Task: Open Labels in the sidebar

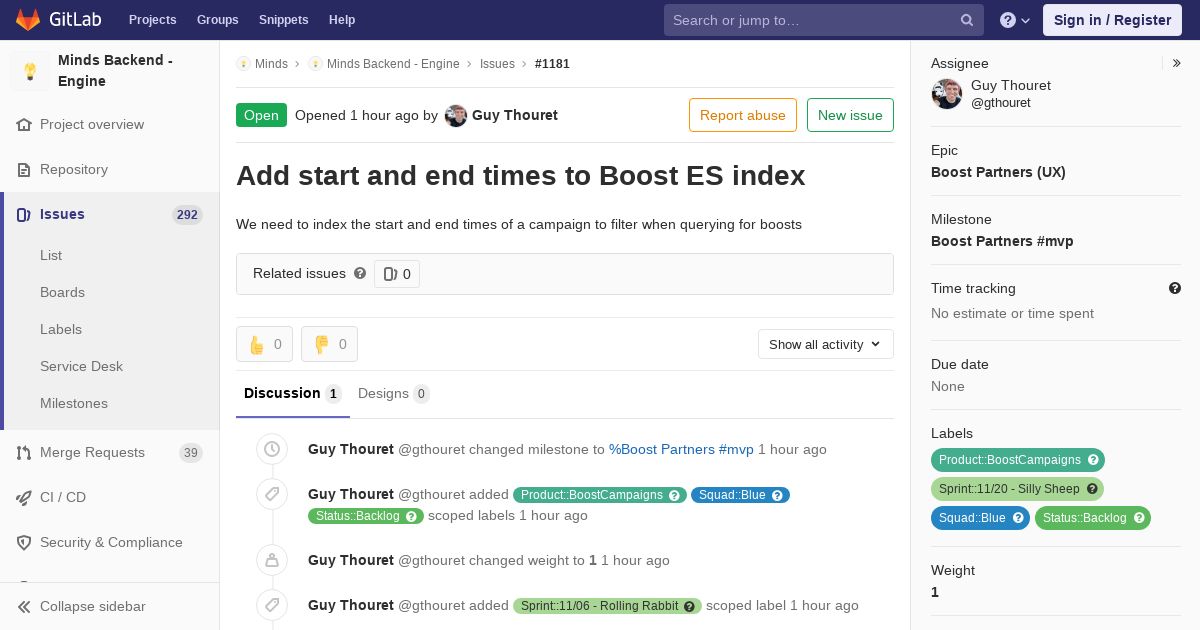Action: pos(61,330)
